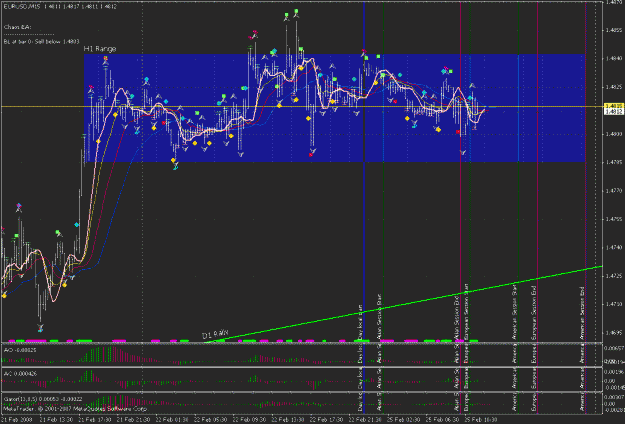
Task: Select time axis label '22 Feb 01:30'
Action: (x=172, y=420)
